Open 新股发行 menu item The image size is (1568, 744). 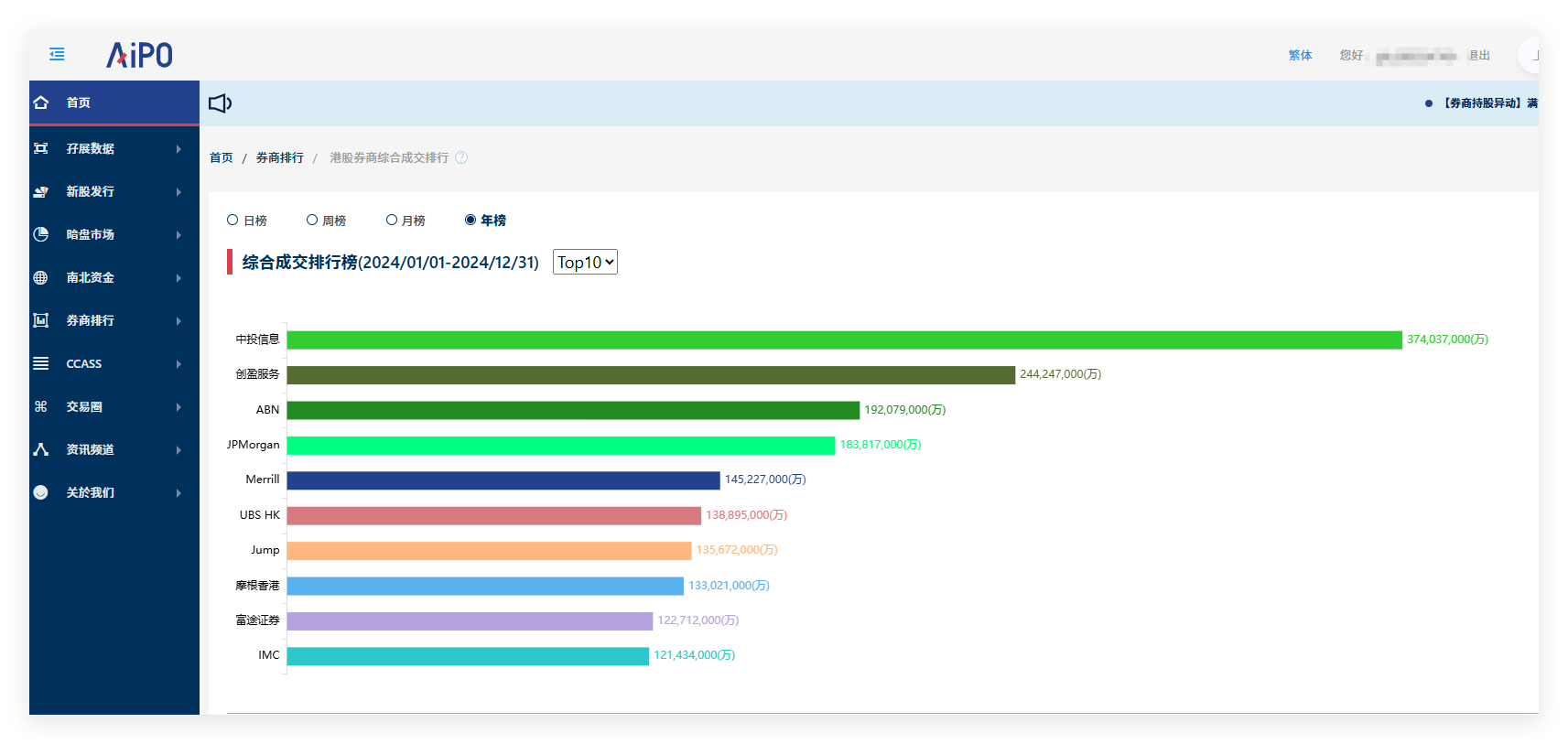(x=114, y=191)
